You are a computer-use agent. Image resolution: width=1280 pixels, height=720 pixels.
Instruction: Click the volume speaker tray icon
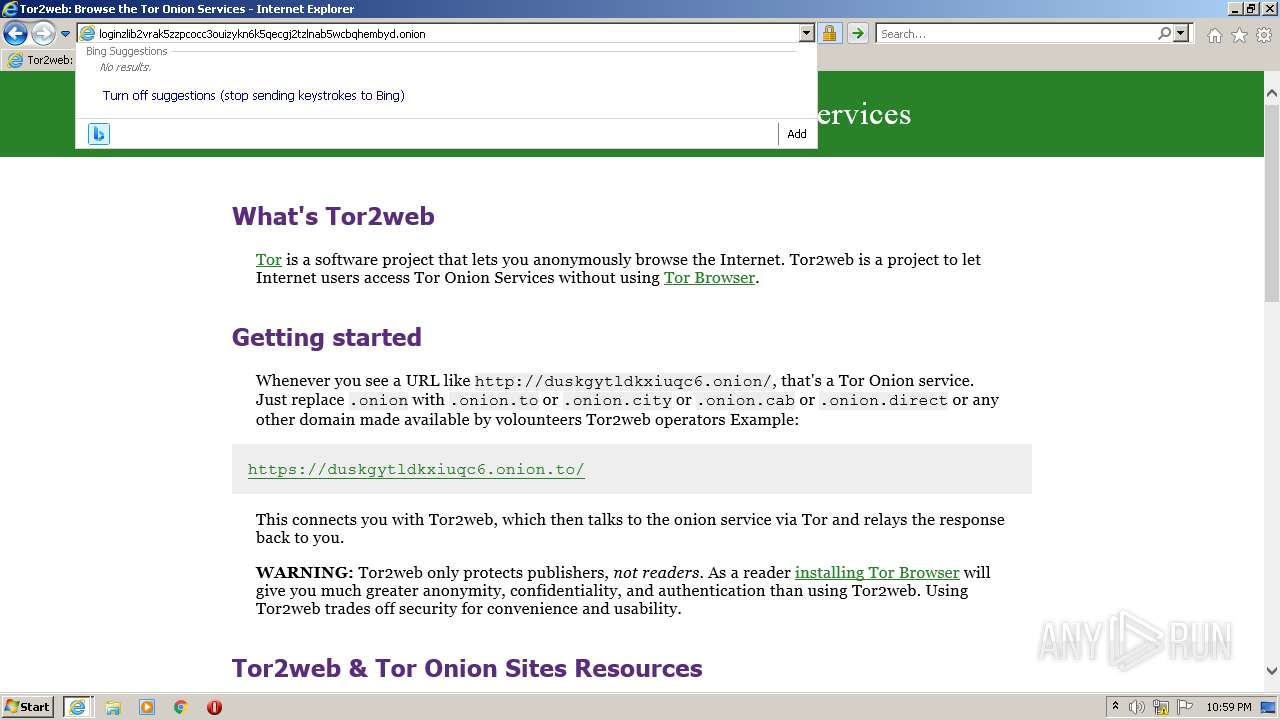1137,707
